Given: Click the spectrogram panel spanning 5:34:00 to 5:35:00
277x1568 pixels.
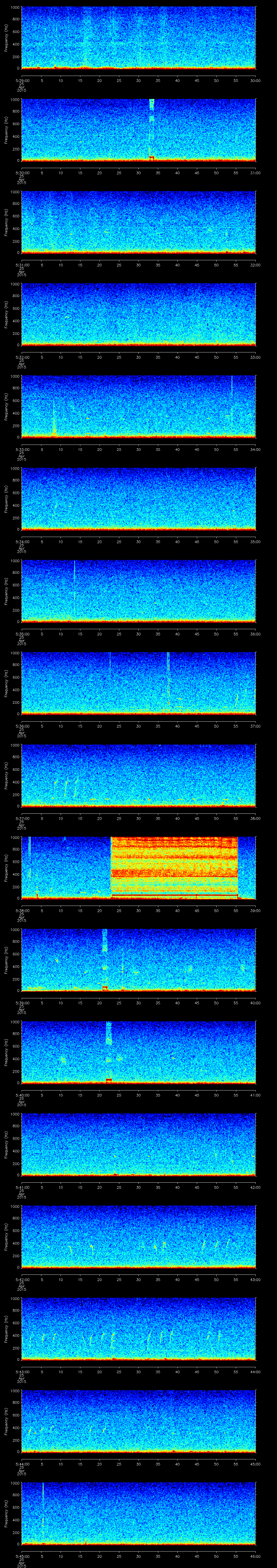Looking at the screenshot, I should pos(138,499).
